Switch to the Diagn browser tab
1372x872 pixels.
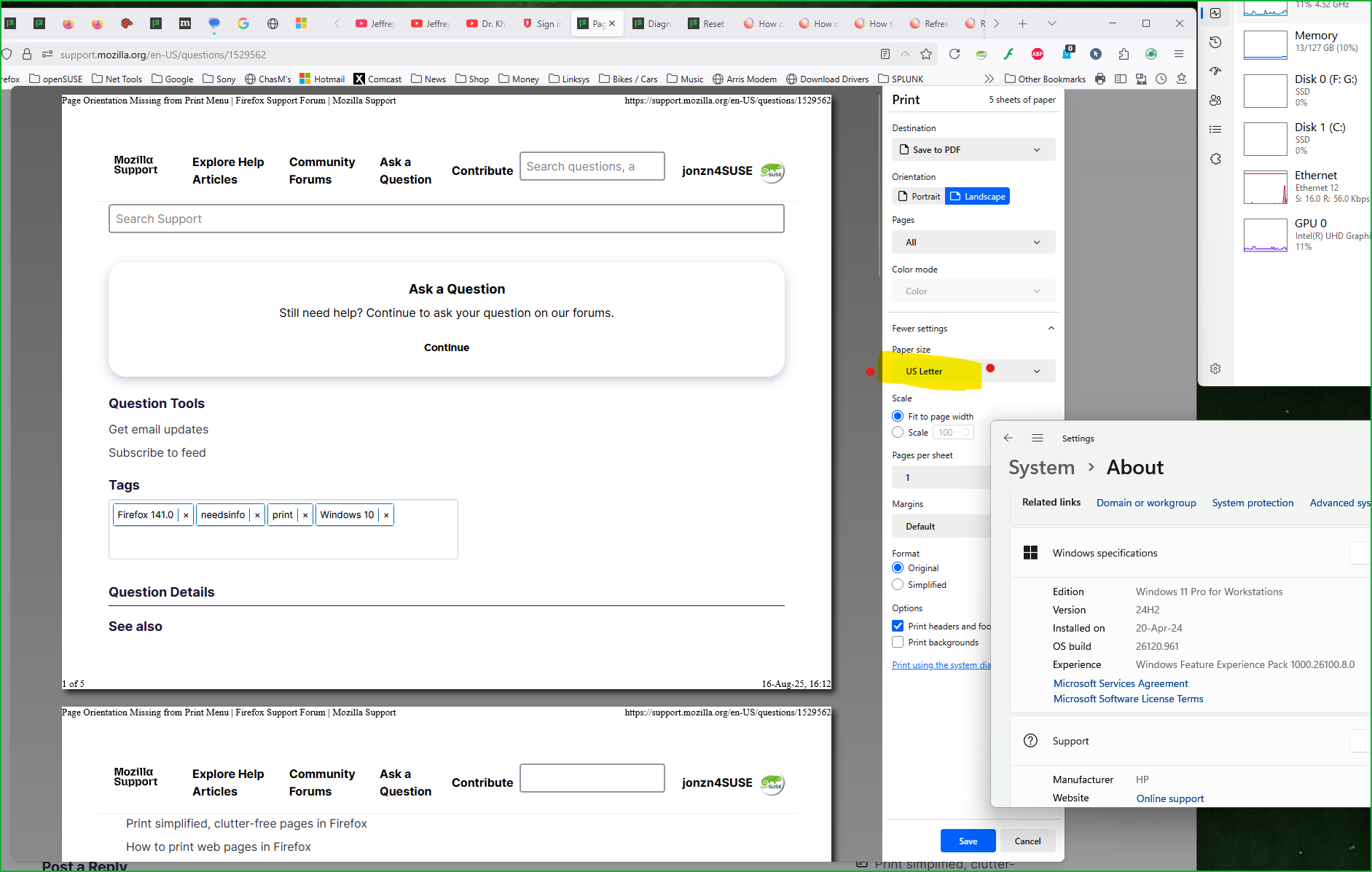tap(652, 24)
